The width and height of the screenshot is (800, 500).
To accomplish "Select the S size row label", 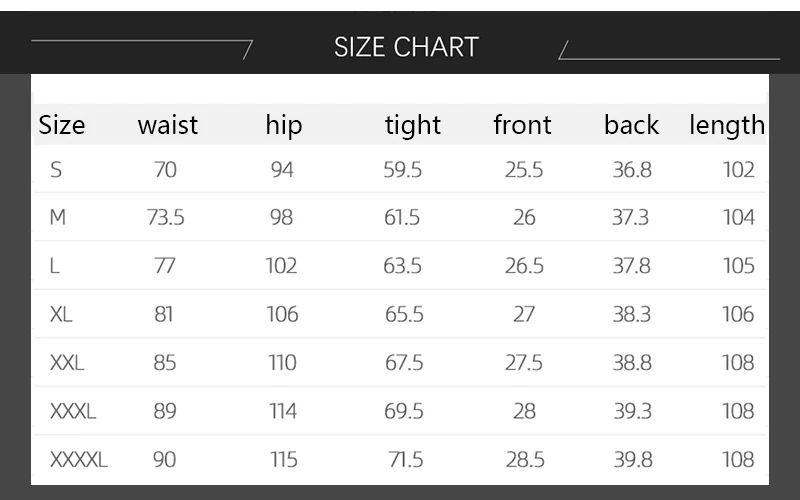I will coord(56,169).
